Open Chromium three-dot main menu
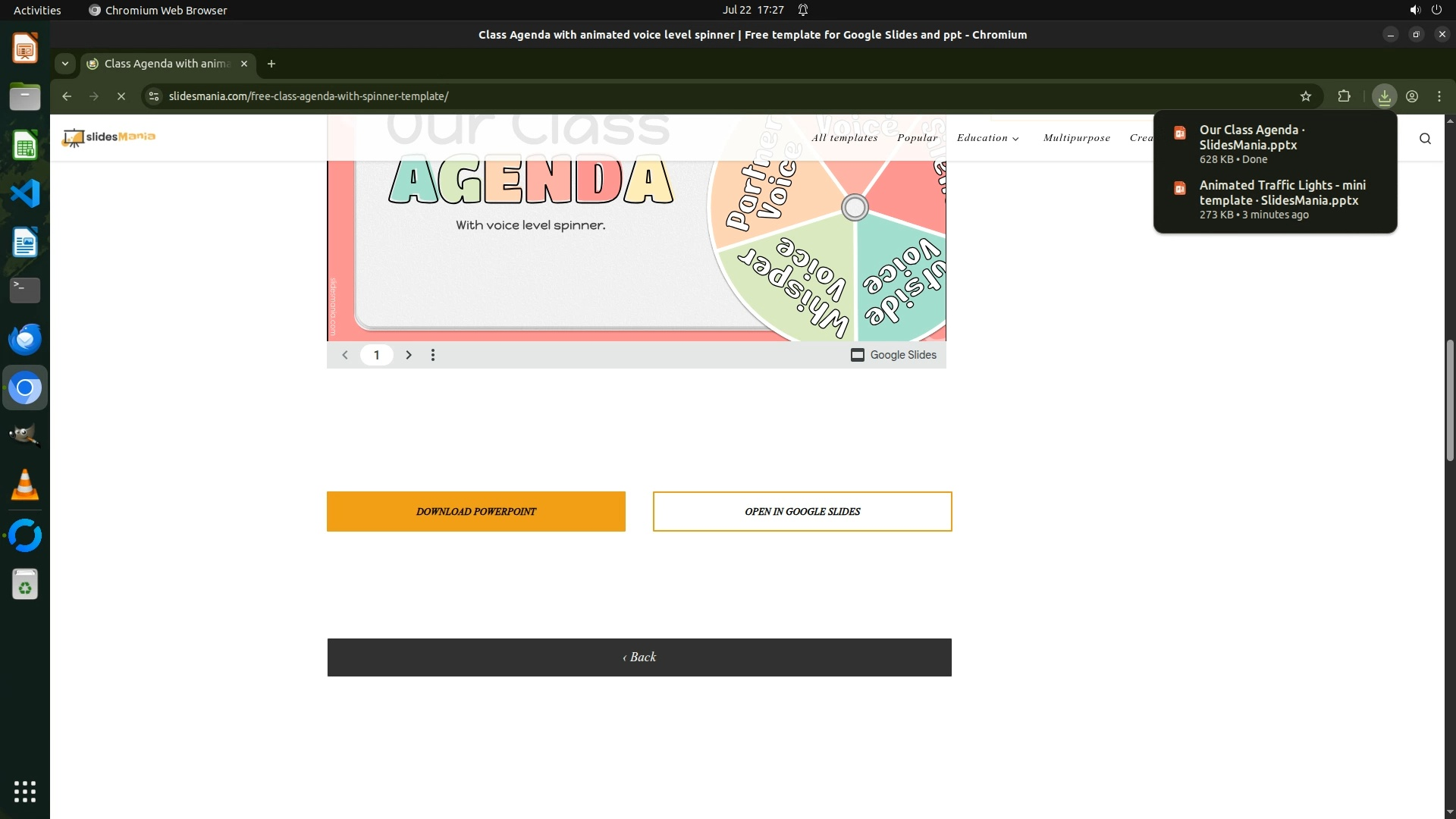 [x=1439, y=96]
